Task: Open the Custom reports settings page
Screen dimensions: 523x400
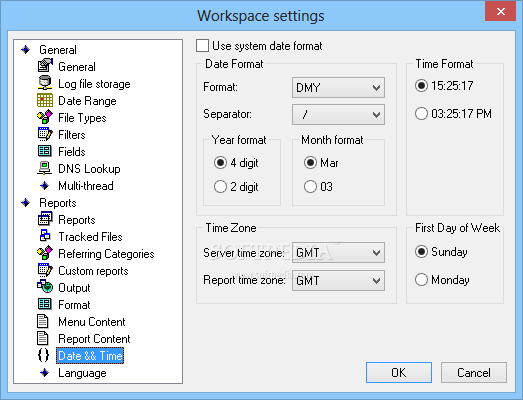Action: click(x=93, y=271)
